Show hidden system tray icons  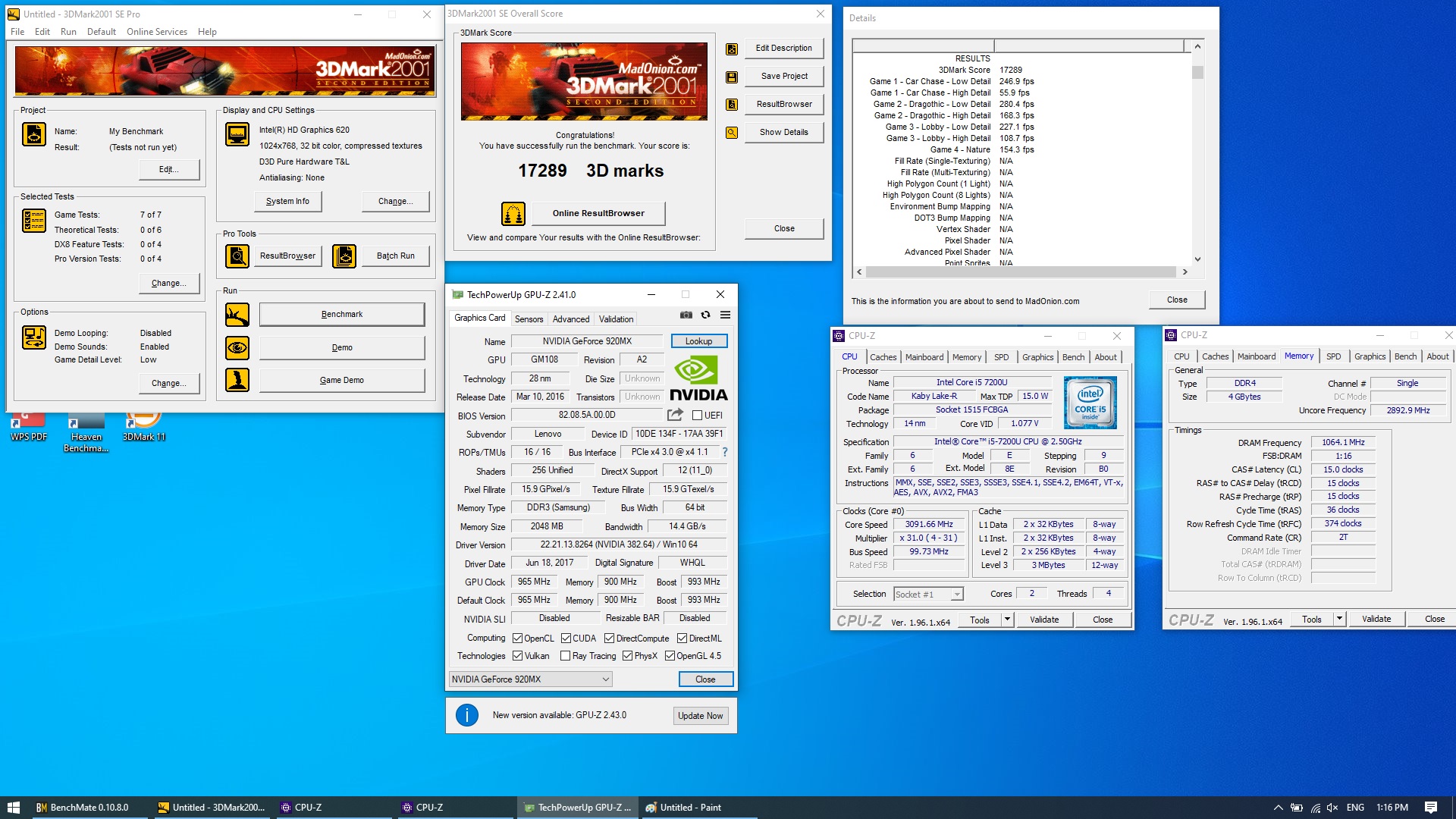tap(1278, 808)
